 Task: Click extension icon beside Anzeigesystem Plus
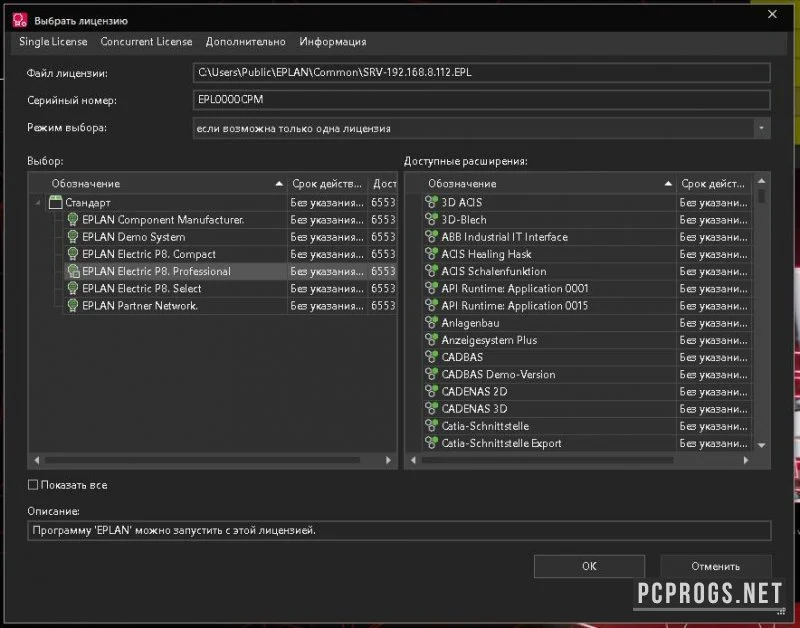[x=432, y=340]
